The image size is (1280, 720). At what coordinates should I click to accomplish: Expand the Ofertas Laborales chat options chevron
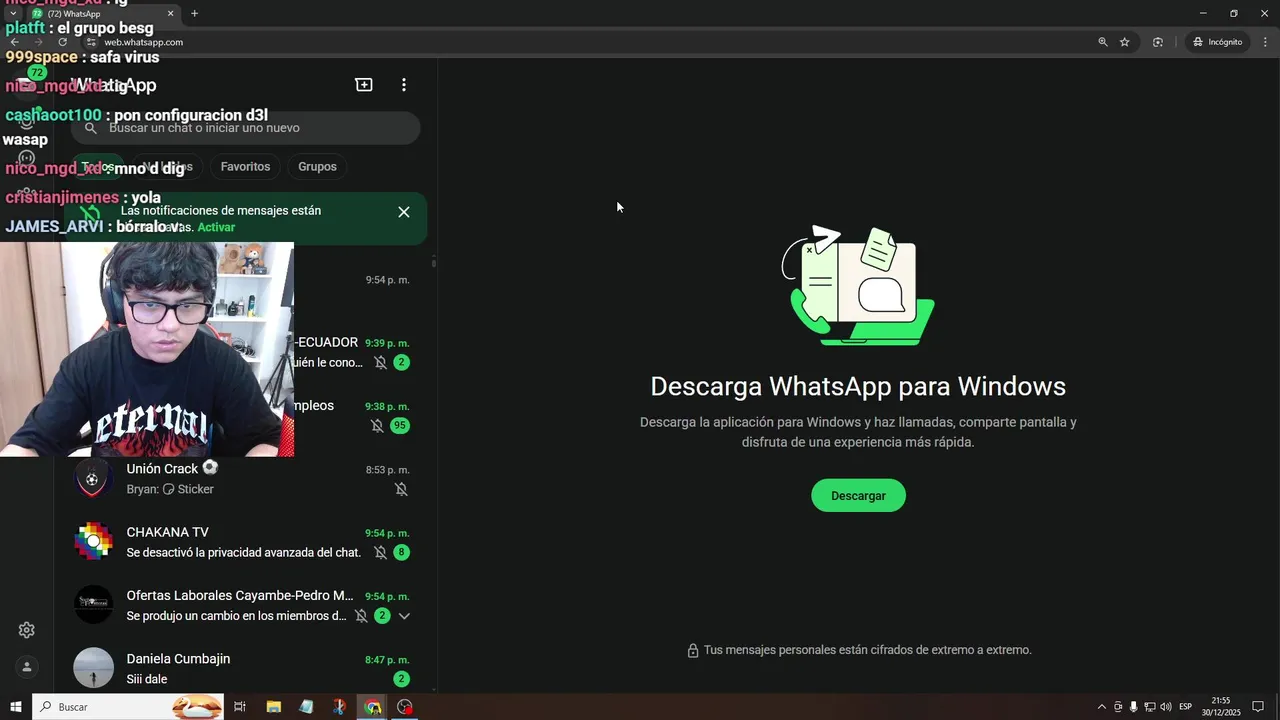click(404, 616)
